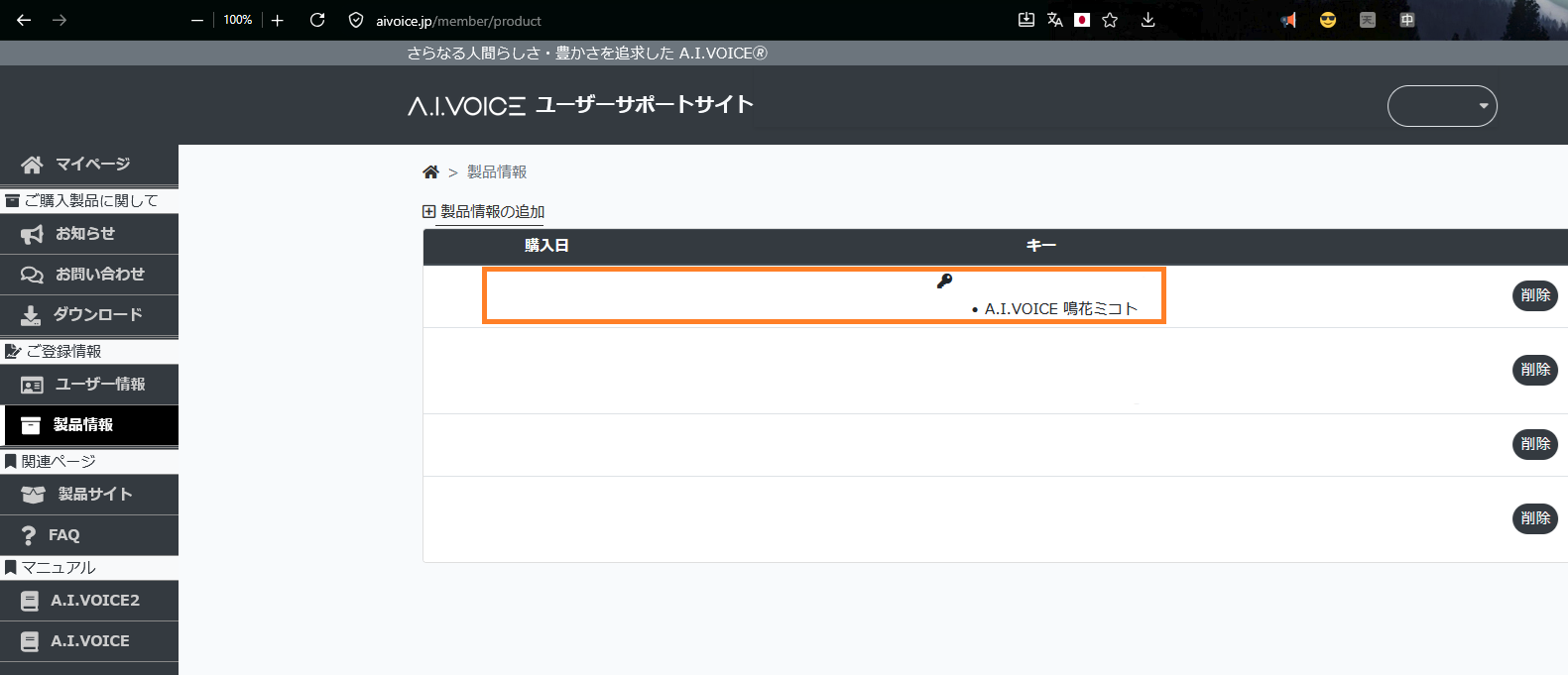Click the plus box icon beside 製品情報の追加
Viewport: 1568px width, 675px height.
pyautogui.click(x=429, y=211)
